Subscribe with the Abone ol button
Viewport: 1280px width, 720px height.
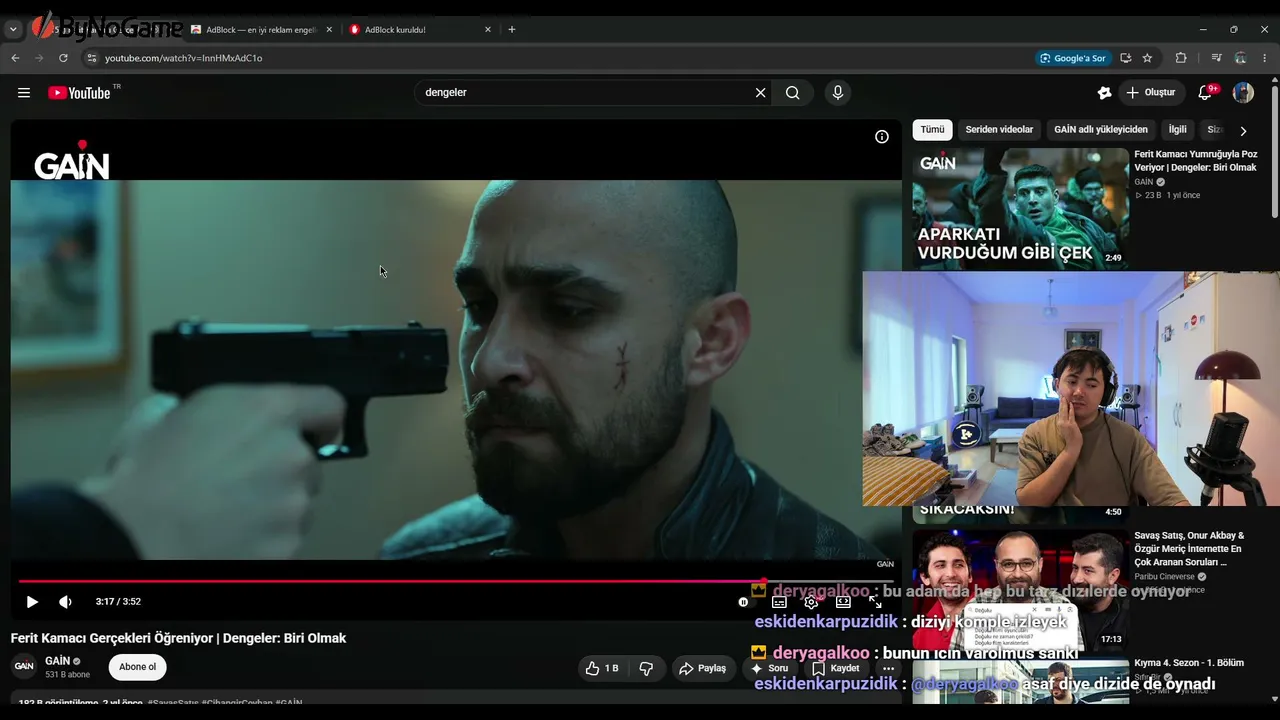(138, 667)
